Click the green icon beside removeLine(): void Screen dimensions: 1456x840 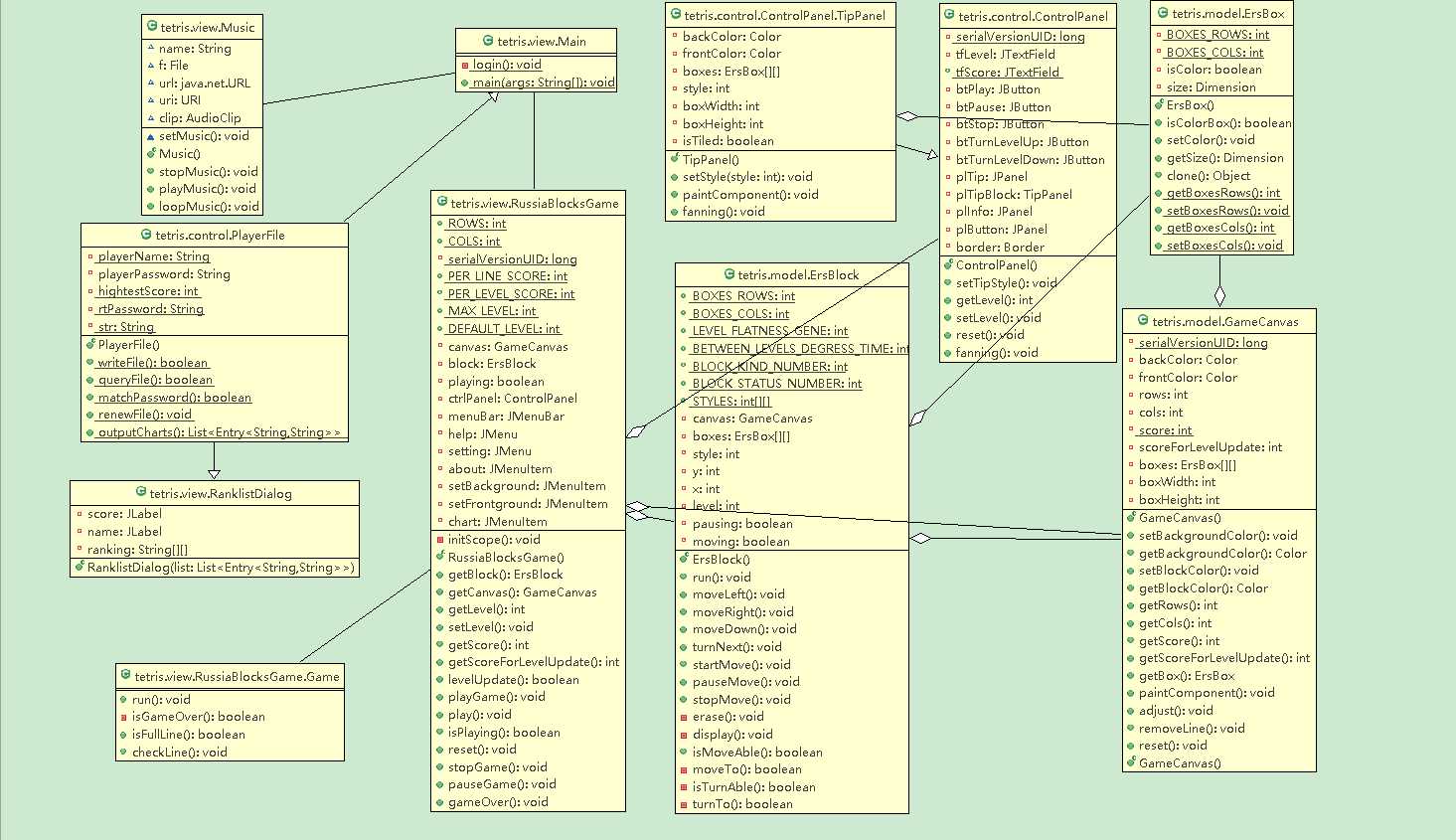(x=1131, y=729)
